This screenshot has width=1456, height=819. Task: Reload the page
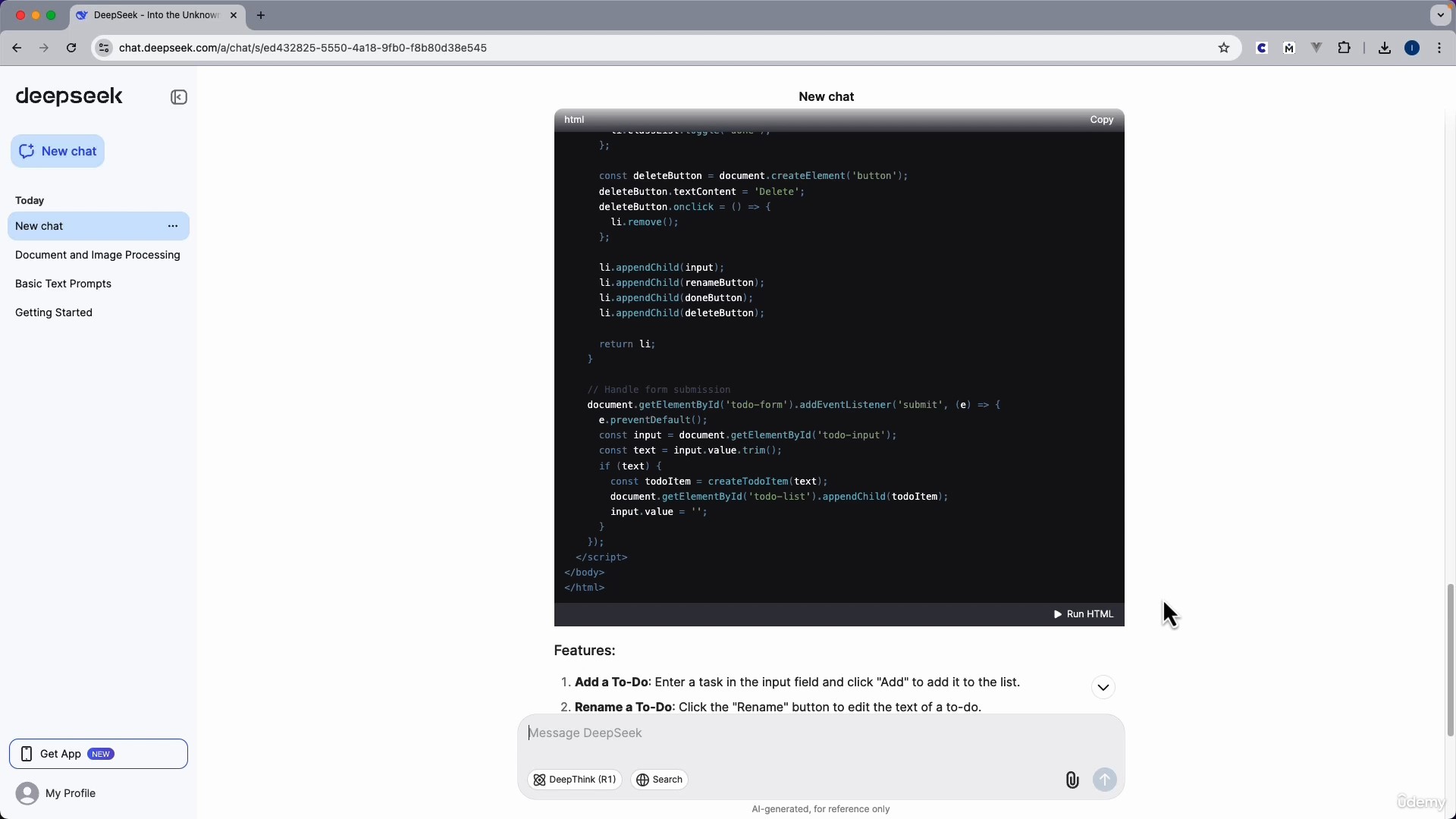point(71,48)
